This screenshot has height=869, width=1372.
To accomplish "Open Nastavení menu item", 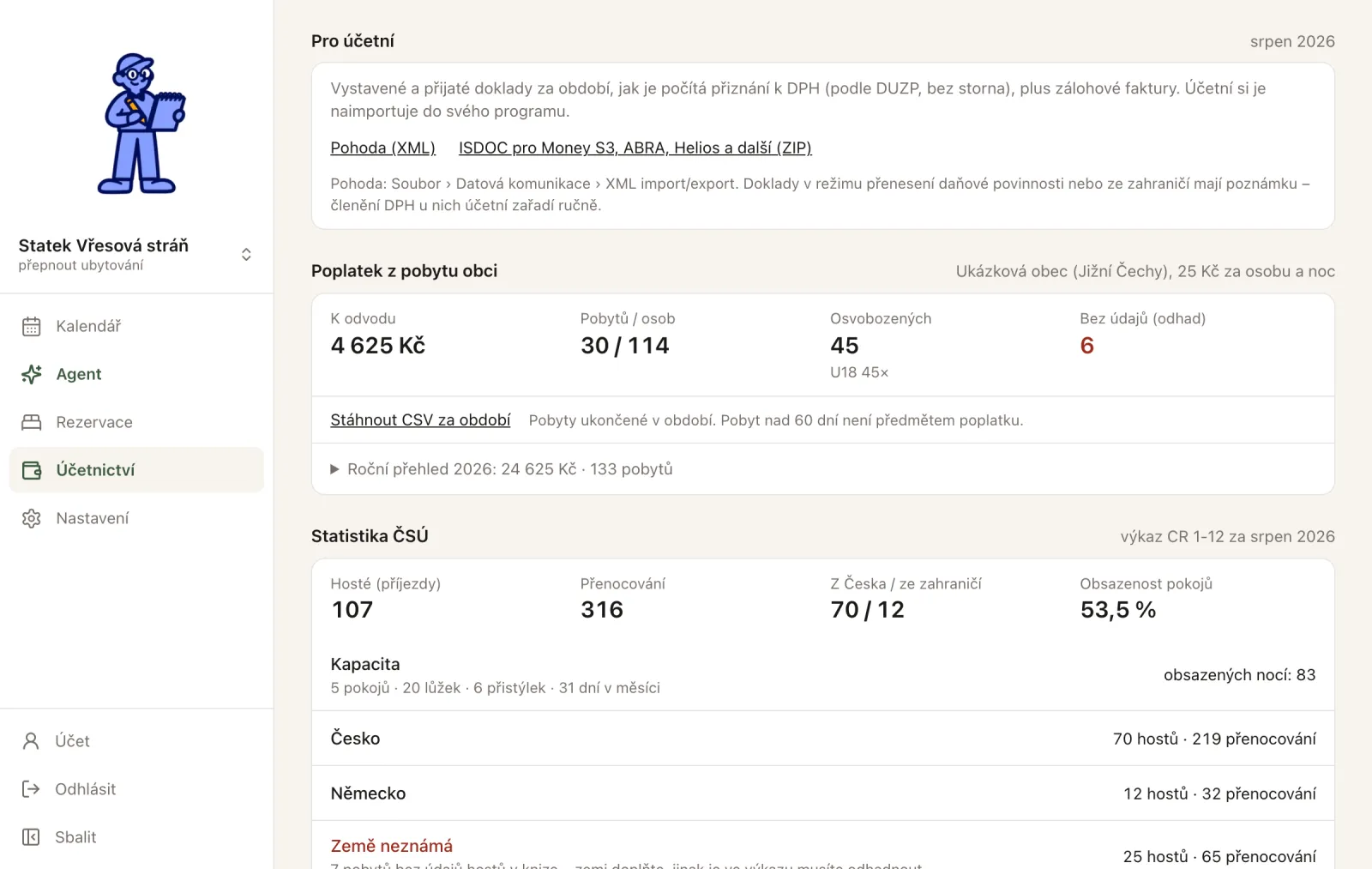I will [x=136, y=518].
